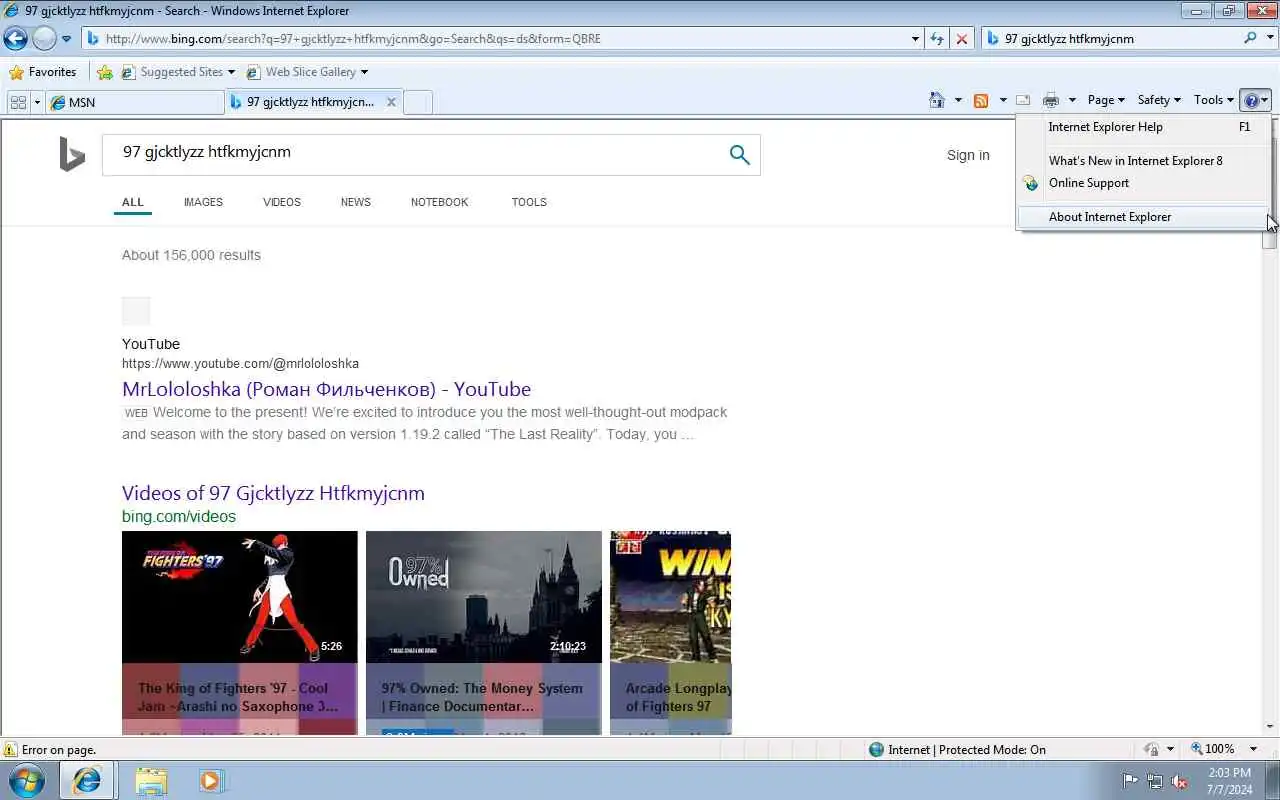Viewport: 1280px width, 800px height.
Task: Click the red Stop loading icon
Action: coord(961,39)
